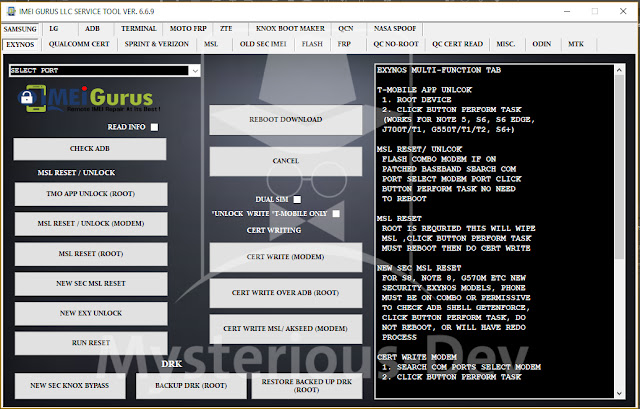Toggle the DUAL SIM checkbox

[297, 199]
